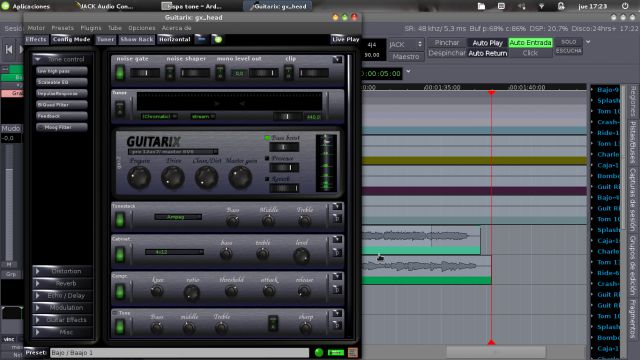Screen dimensions: 640x360
Task: Click the Master gain knob
Action: 240,178
